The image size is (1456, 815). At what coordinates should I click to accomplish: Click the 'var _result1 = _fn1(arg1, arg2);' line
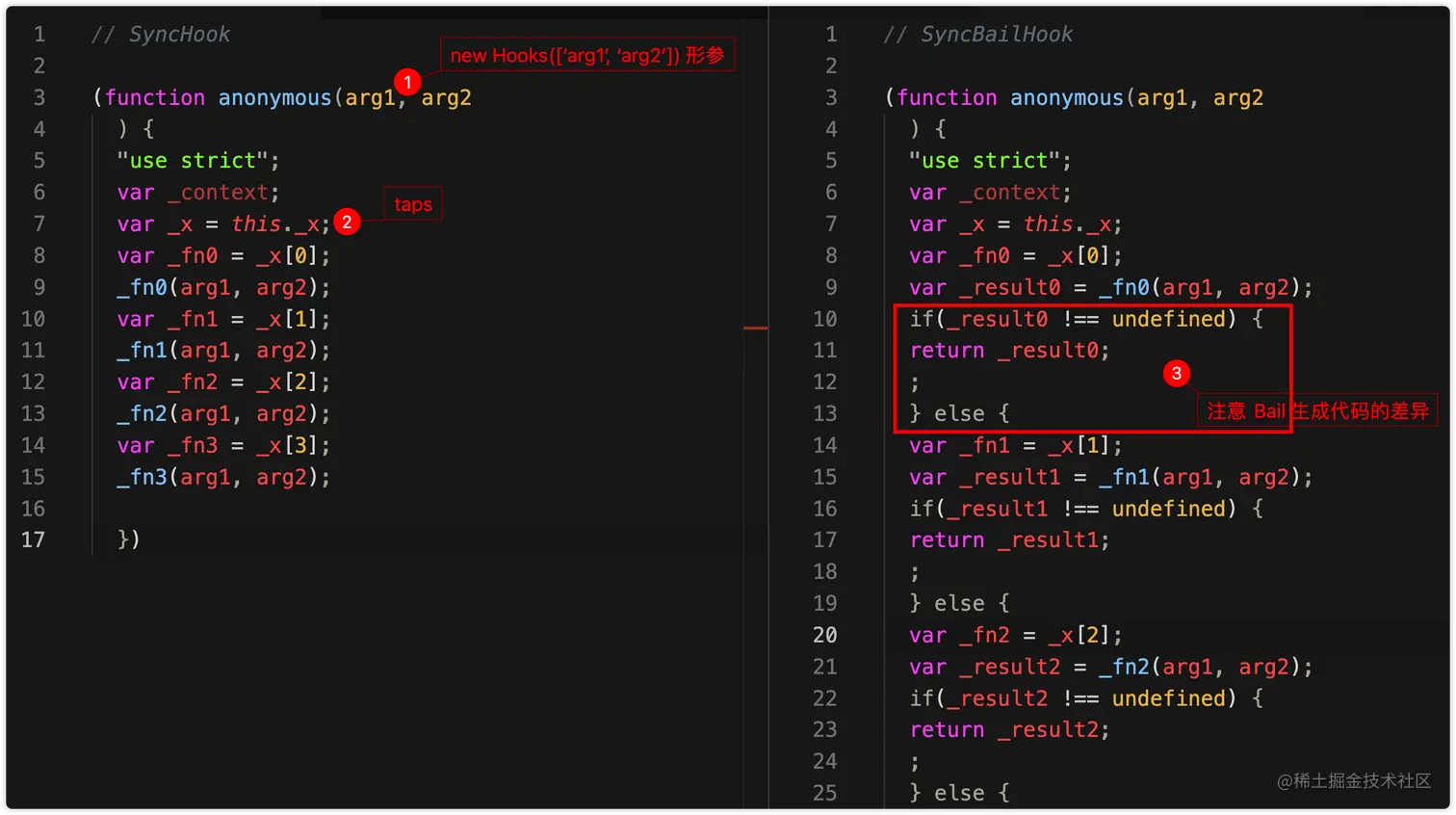1110,478
